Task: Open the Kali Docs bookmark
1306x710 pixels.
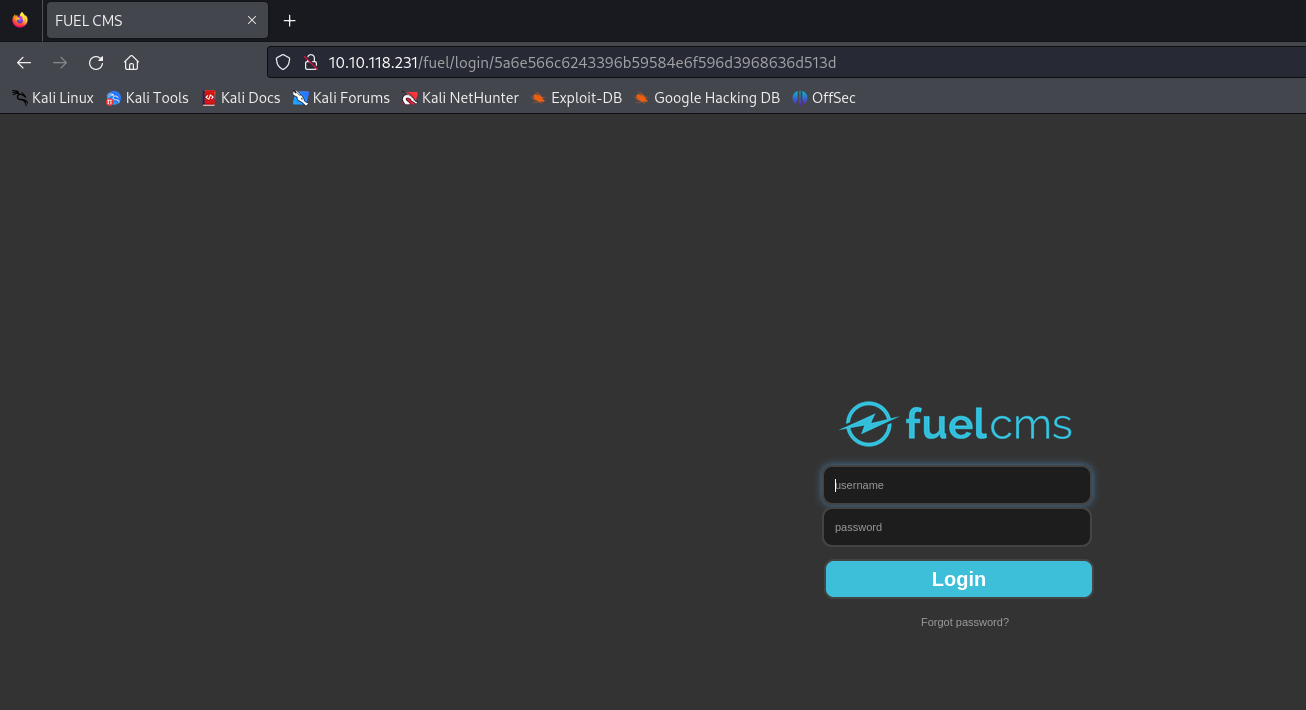Action: pos(241,98)
